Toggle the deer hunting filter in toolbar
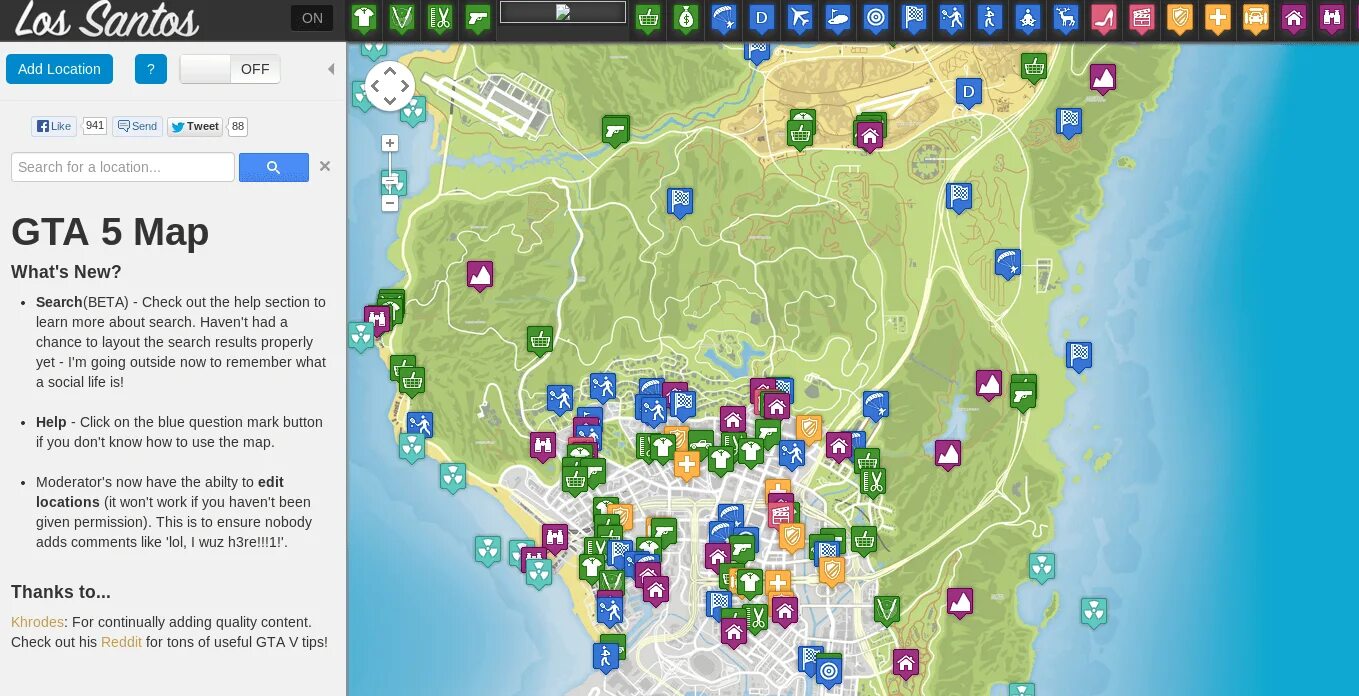Viewport: 1359px width, 696px height. pyautogui.click(x=1066, y=18)
